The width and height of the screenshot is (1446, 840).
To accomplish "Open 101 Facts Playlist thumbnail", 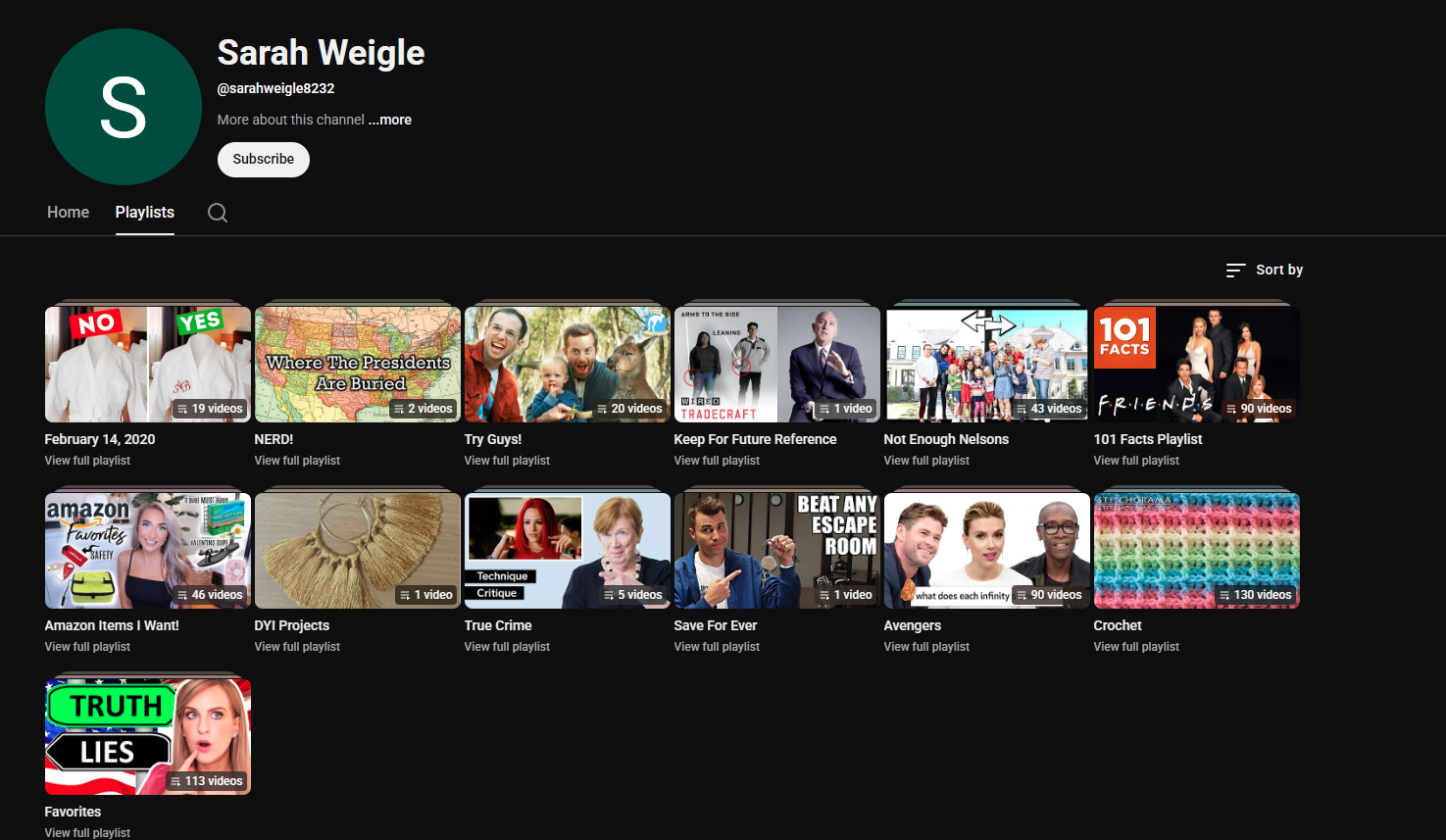I will 1197,365.
